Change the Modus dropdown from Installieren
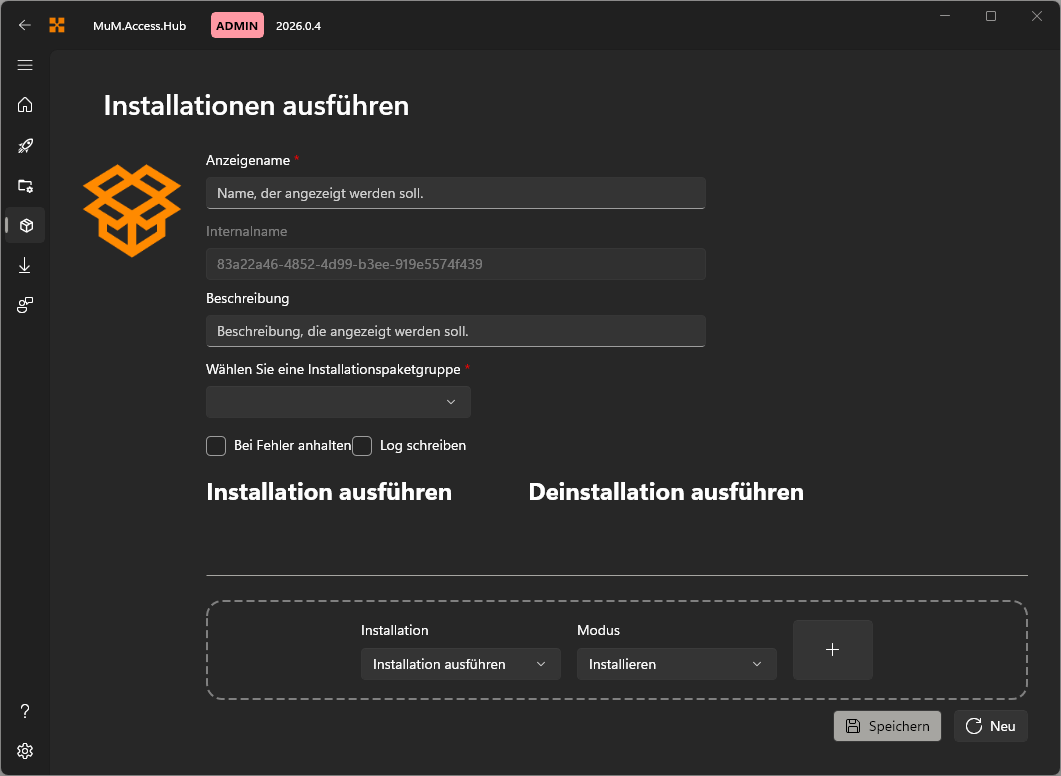Screen dimensions: 1061x776 tap(676, 663)
